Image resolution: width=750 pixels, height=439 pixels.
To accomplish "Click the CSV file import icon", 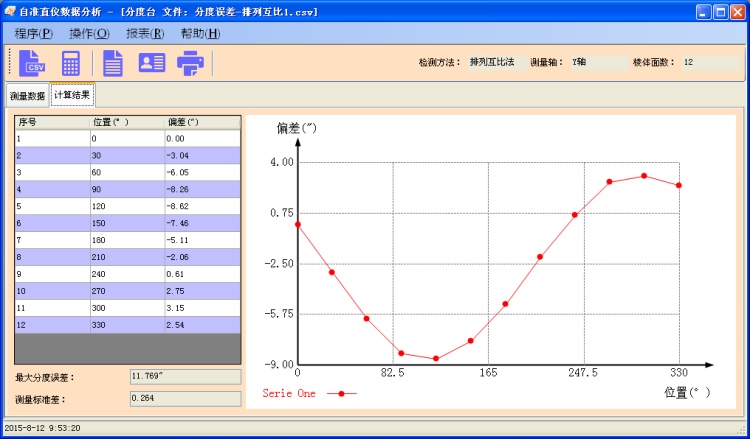I will click(34, 63).
